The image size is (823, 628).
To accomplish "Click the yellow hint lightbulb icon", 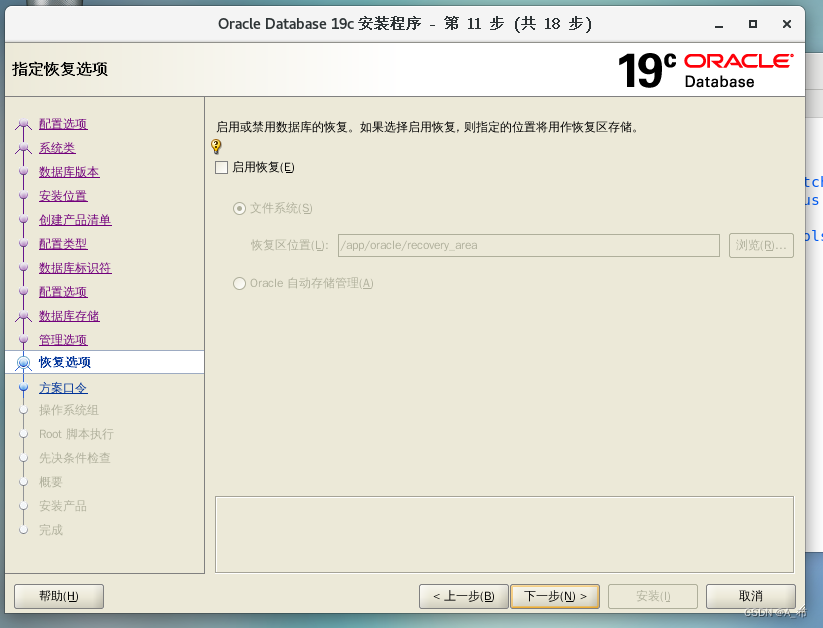I will (216, 146).
